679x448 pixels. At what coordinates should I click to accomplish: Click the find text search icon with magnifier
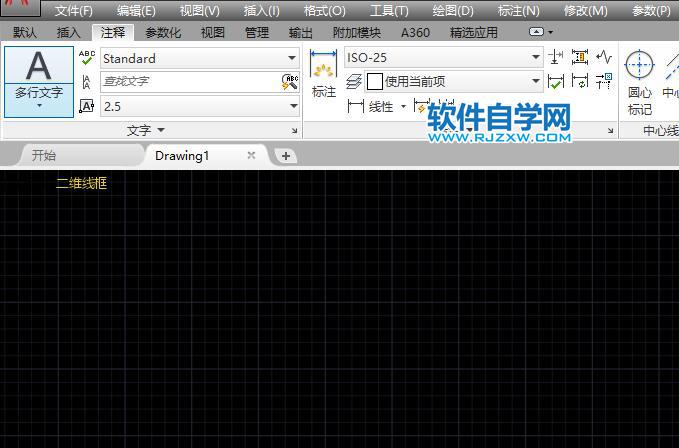pyautogui.click(x=290, y=82)
